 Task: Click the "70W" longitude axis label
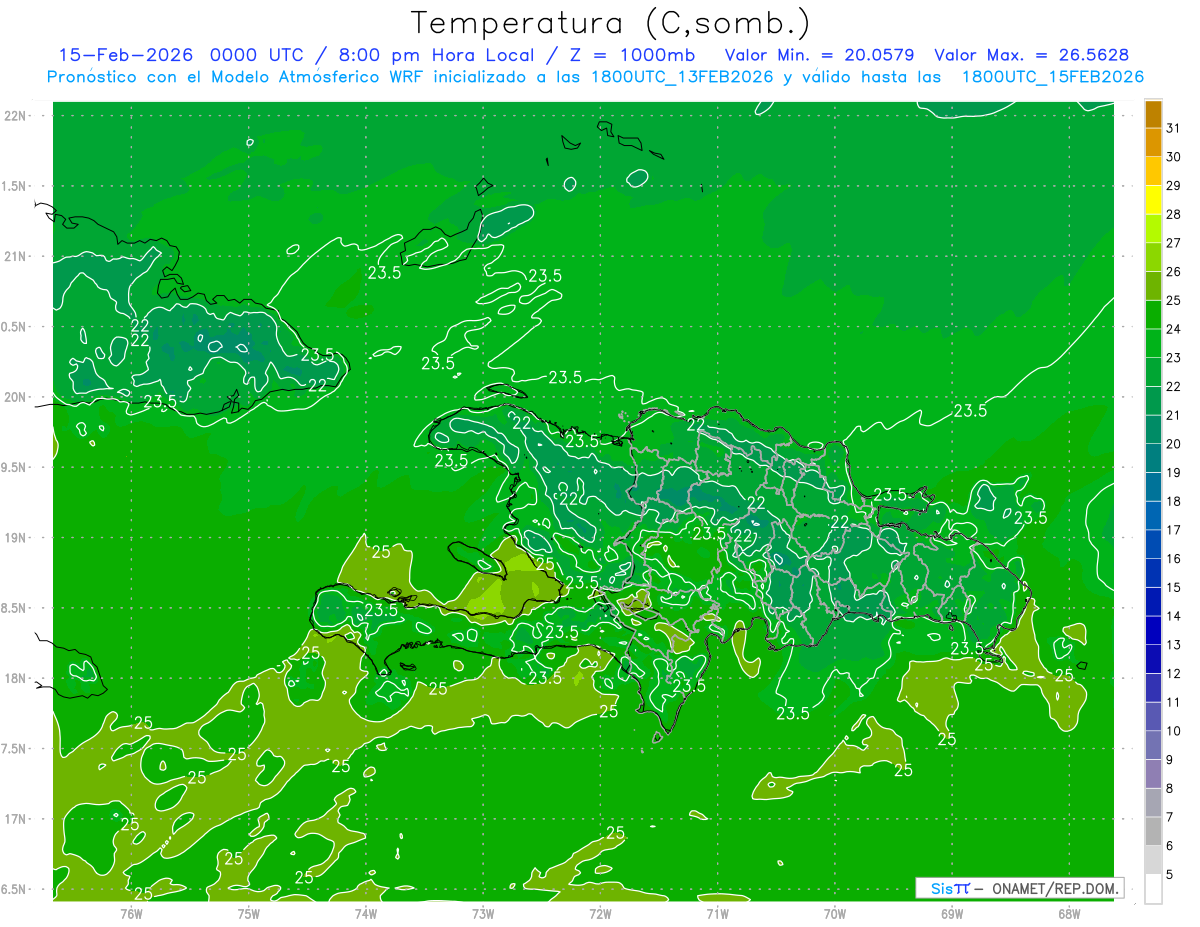835,913
